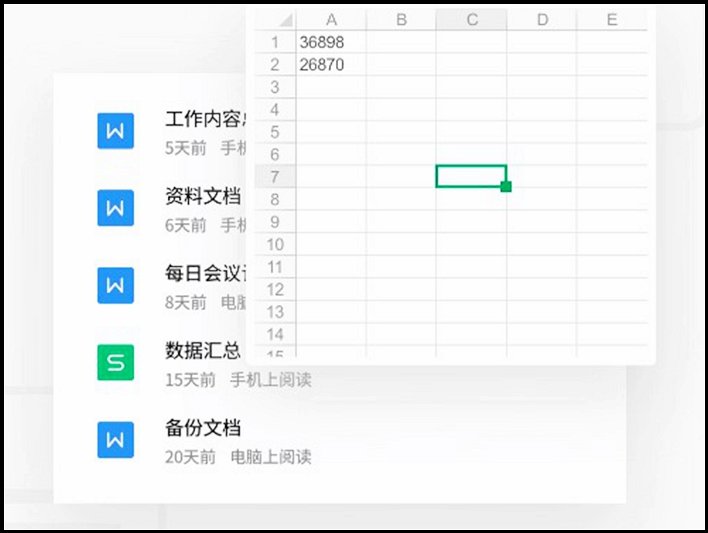Image resolution: width=708 pixels, height=533 pixels.
Task: Open the 资料文档 document title
Action: pos(203,197)
